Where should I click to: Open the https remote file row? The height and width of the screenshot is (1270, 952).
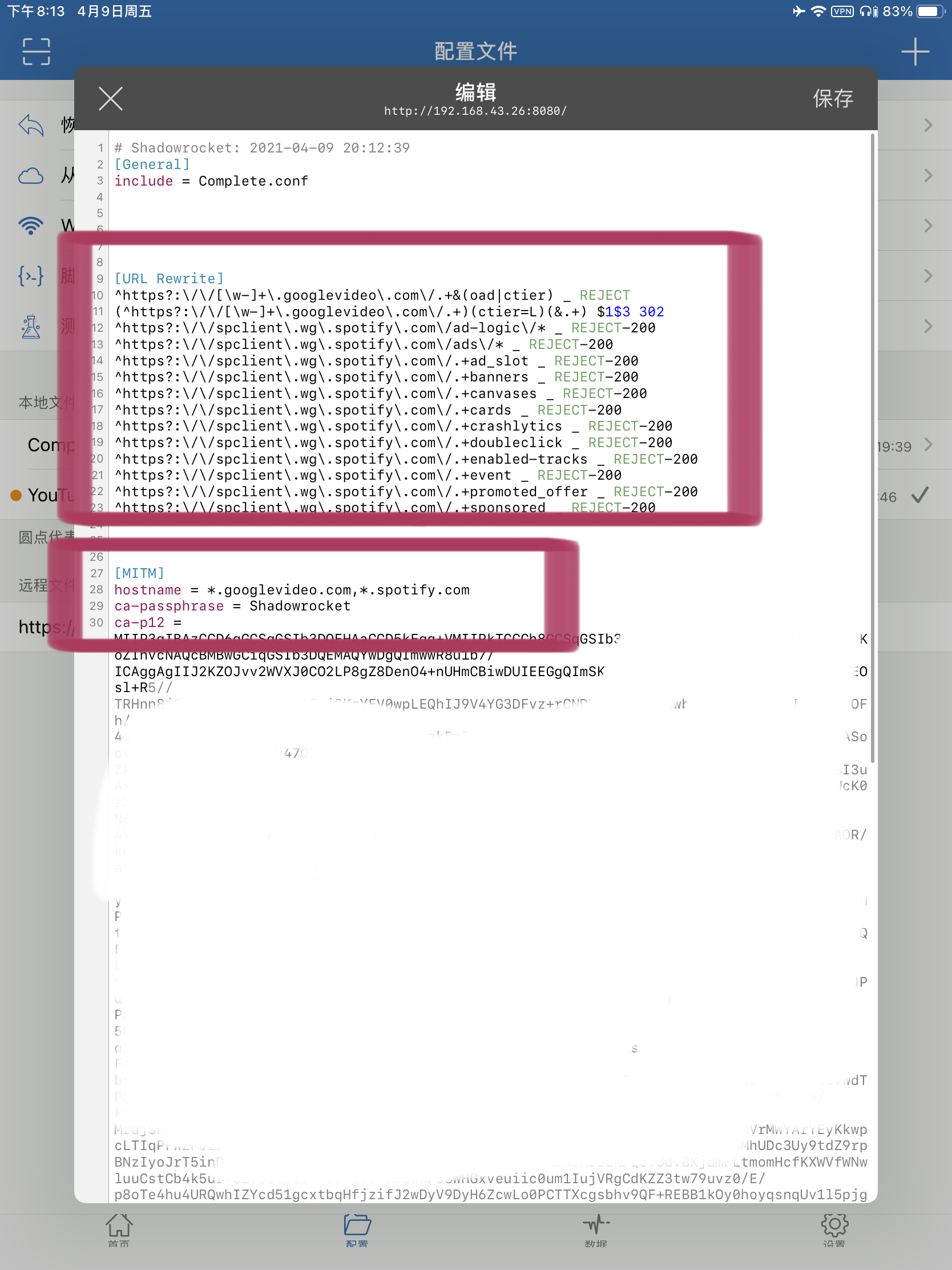pos(475,627)
